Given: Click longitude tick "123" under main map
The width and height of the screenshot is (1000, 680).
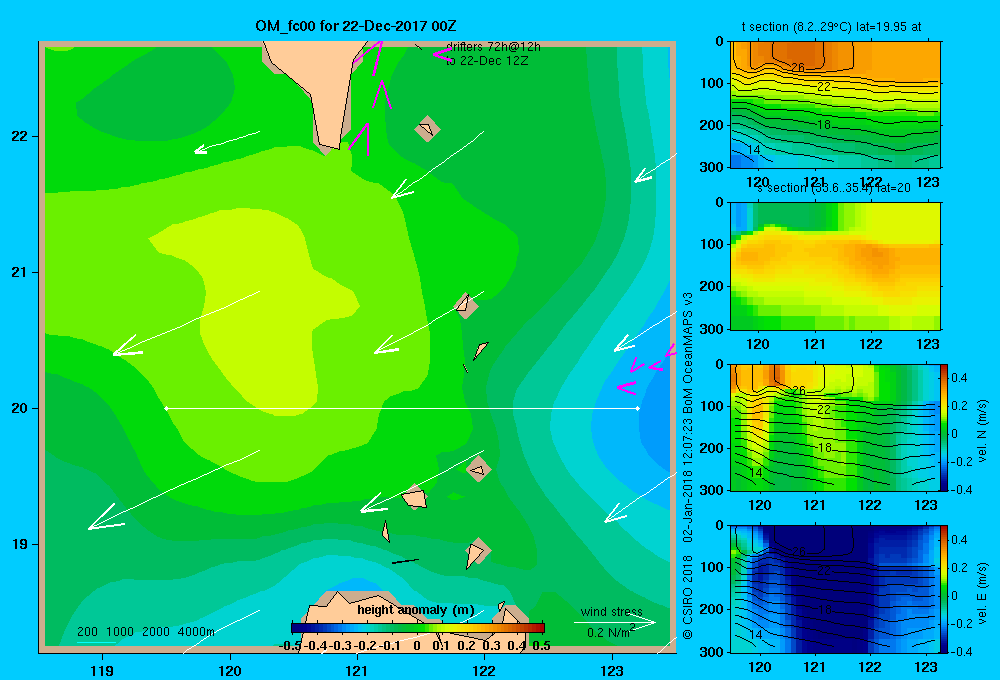Looking at the screenshot, I should click(612, 670).
